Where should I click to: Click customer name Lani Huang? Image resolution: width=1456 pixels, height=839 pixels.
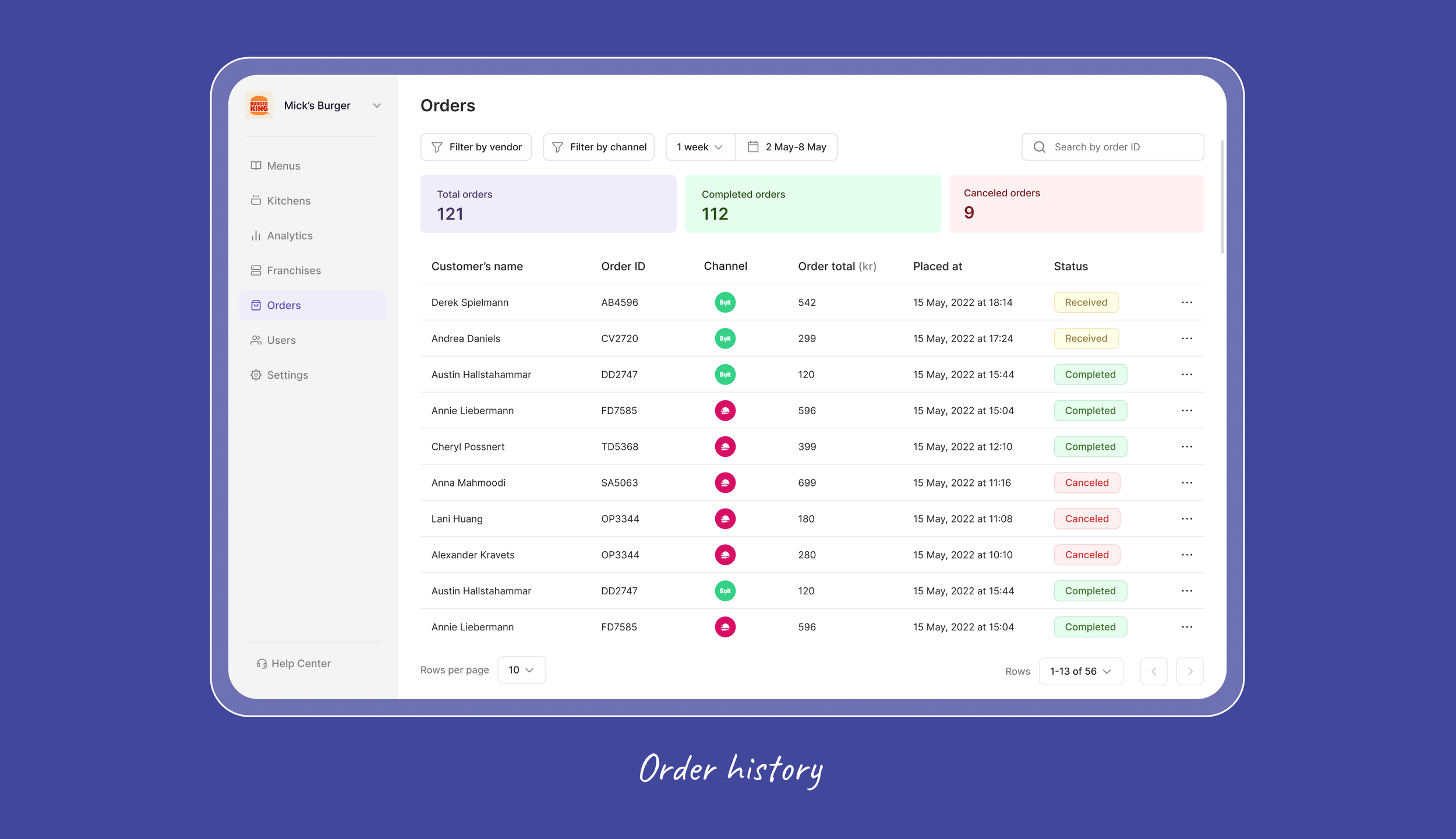(457, 519)
